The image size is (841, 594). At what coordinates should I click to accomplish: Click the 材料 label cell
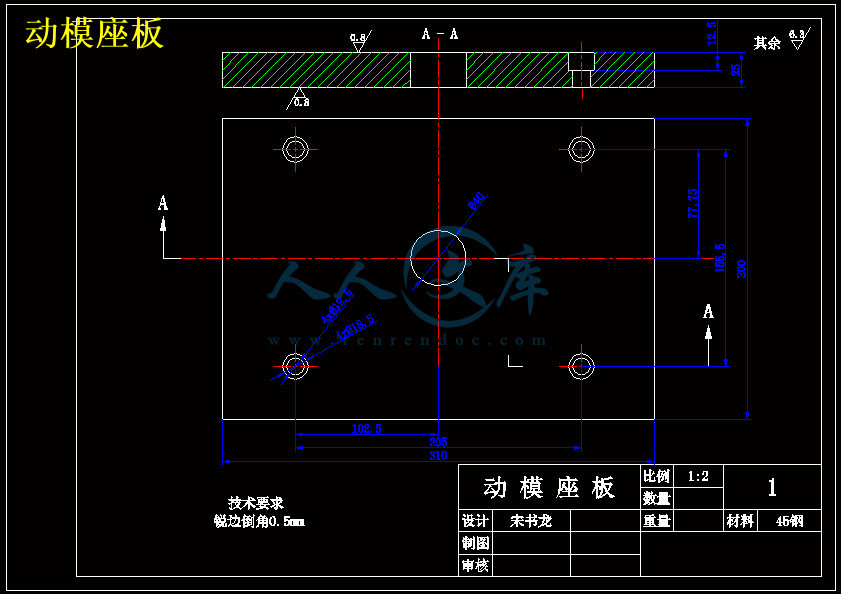pyautogui.click(x=740, y=520)
